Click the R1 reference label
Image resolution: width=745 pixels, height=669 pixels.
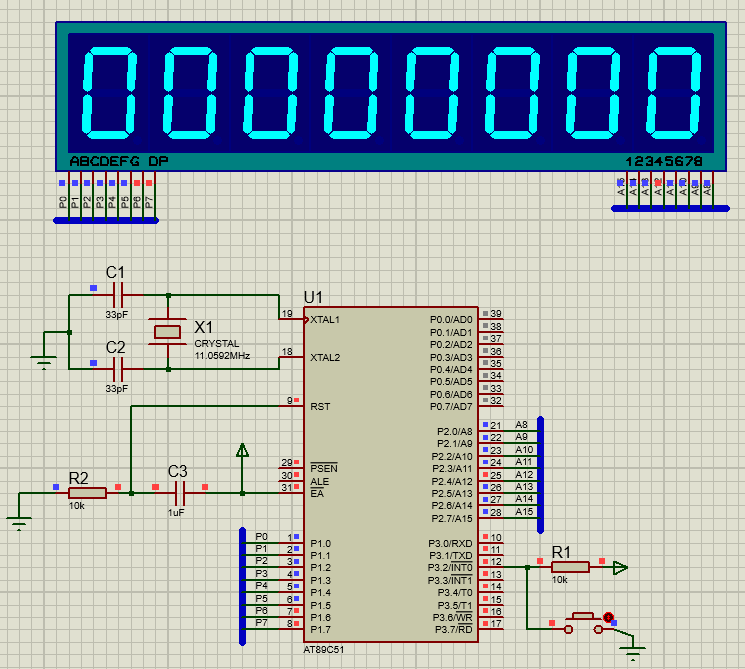[x=561, y=553]
